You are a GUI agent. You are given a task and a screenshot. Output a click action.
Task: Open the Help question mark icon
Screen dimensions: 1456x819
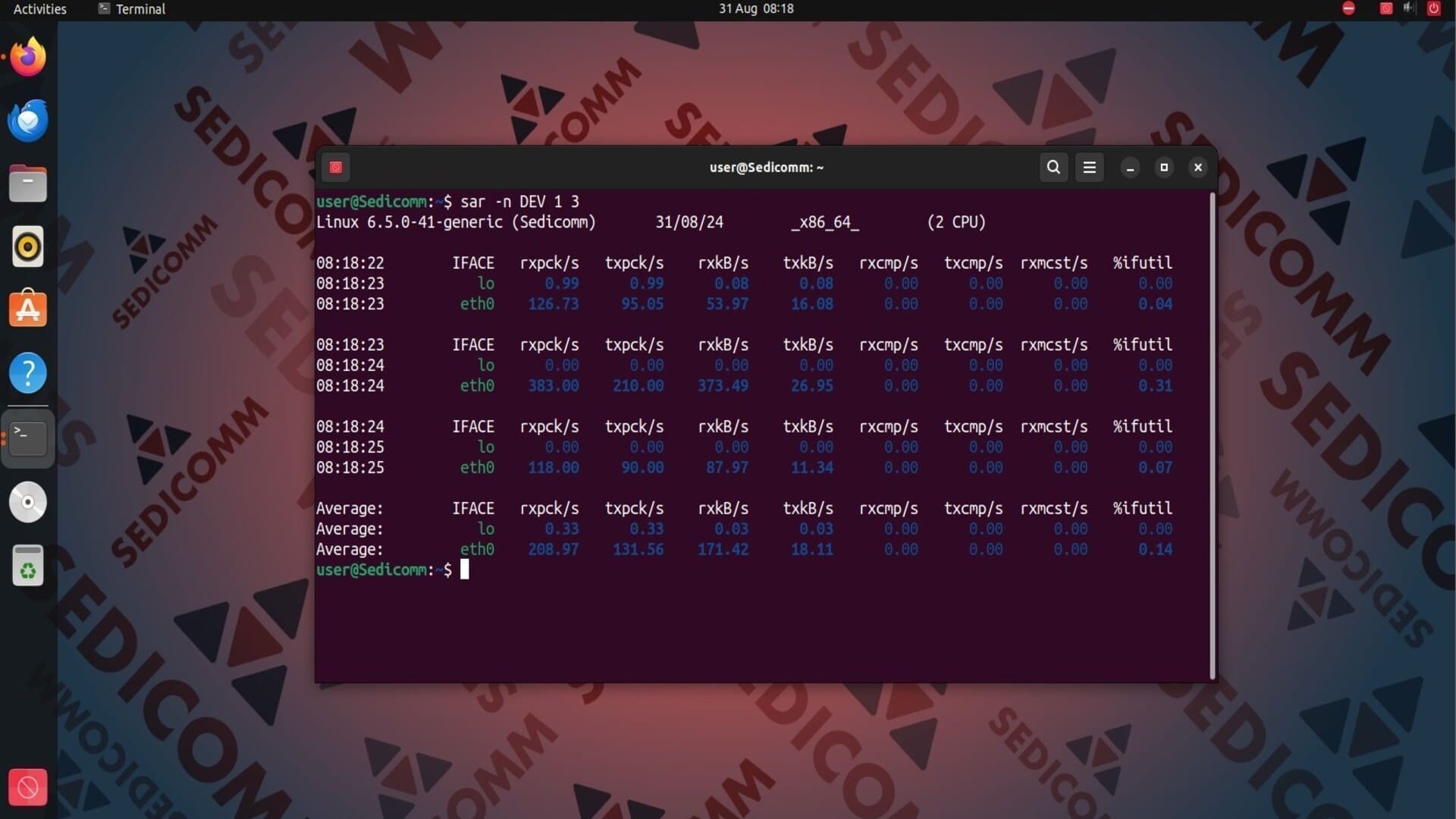click(x=28, y=373)
